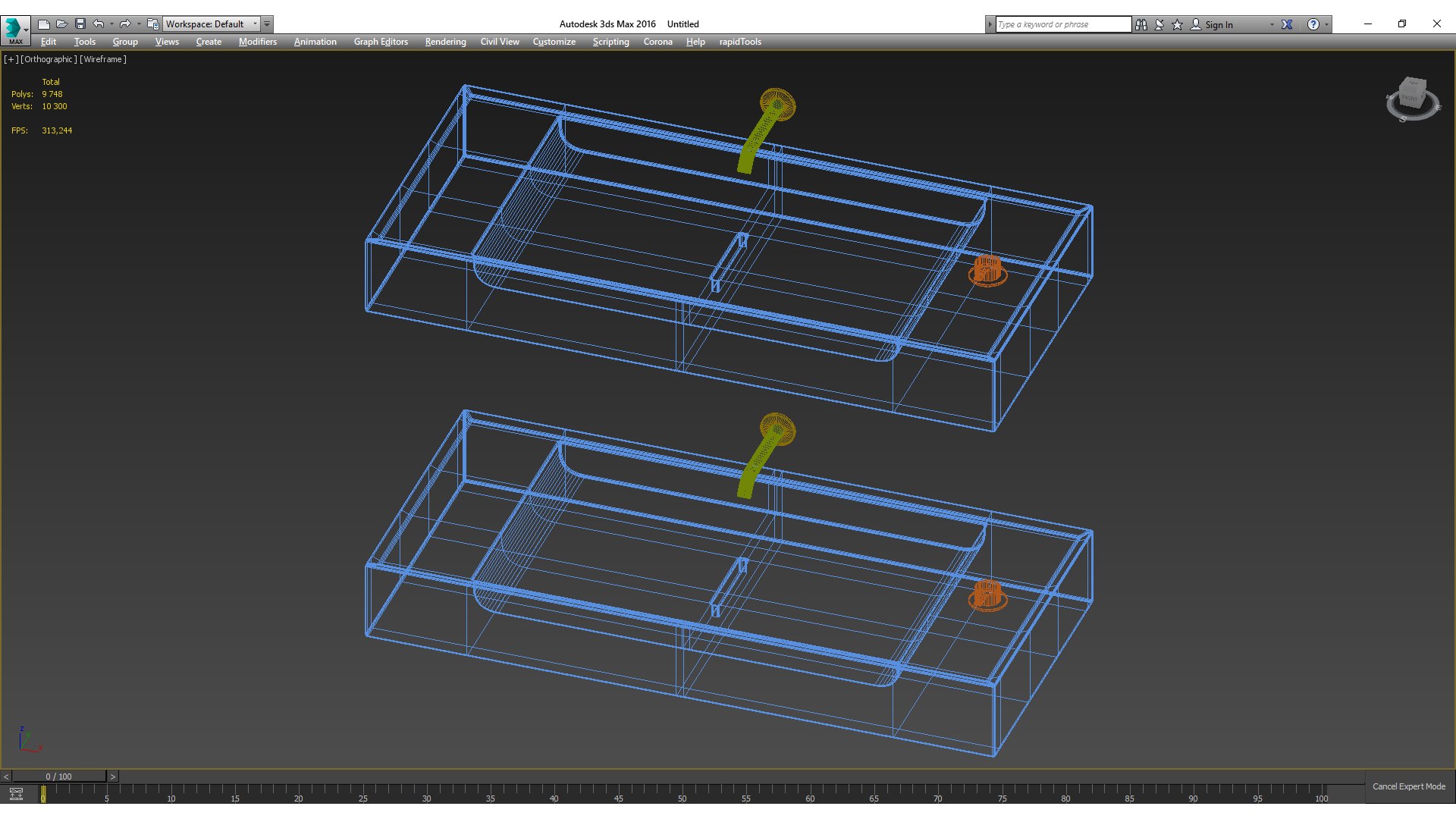Click the Open File folder icon
Image resolution: width=1456 pixels, height=819 pixels.
62,24
